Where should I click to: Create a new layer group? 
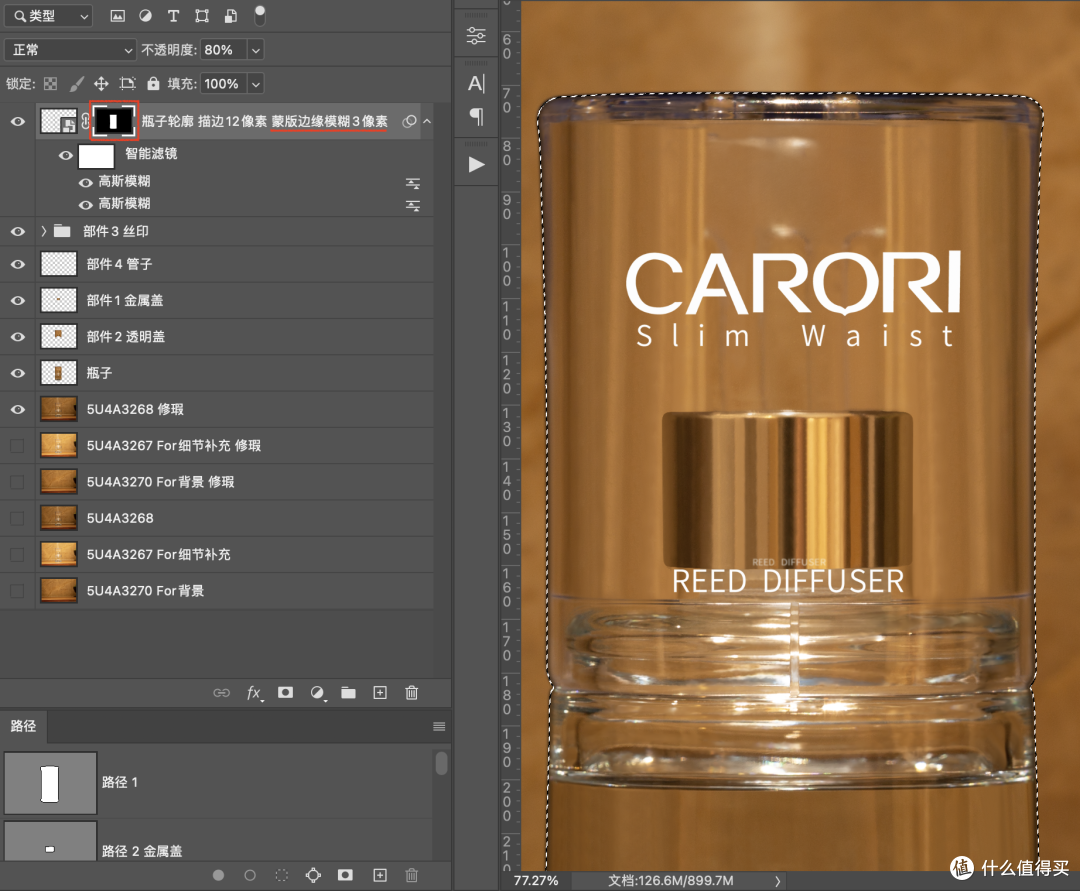[x=349, y=693]
